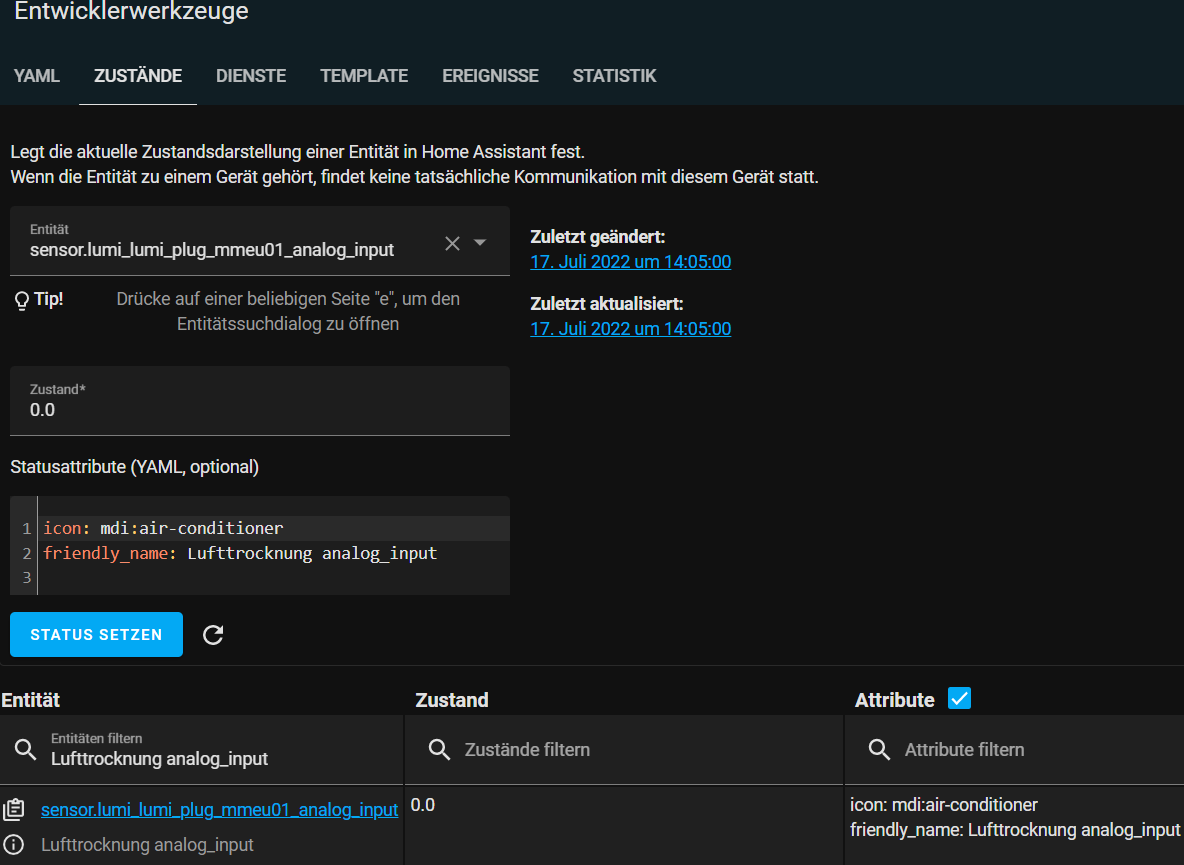The image size is (1184, 865).
Task: Click the sensor.lumi_lumi_plug_mmeu01_analog_input entity link
Action: click(x=219, y=810)
